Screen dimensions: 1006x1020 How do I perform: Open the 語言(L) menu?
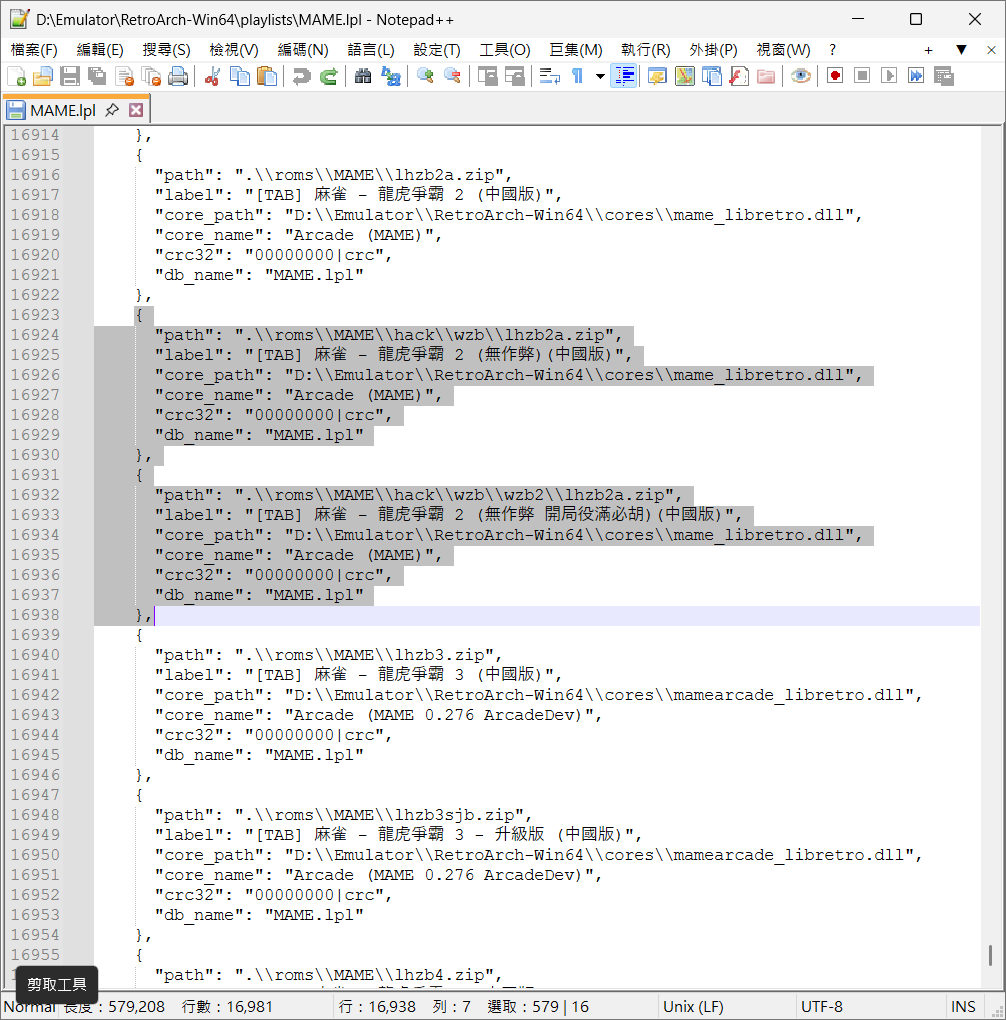(x=371, y=50)
